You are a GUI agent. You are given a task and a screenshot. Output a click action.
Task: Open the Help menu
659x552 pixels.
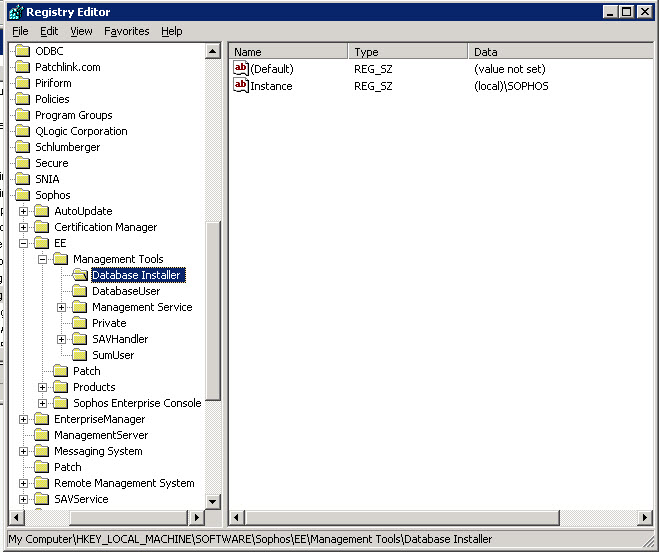171,31
